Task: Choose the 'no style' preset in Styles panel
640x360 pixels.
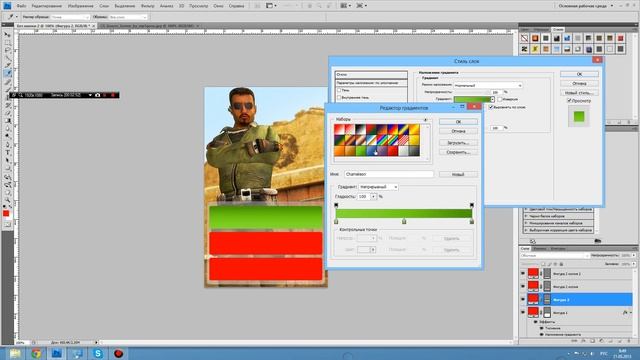Action: pyautogui.click(x=524, y=38)
